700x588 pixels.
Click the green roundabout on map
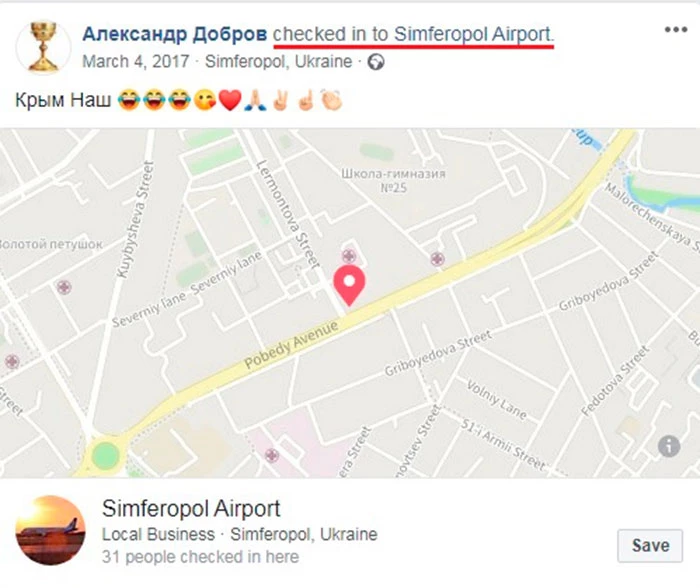point(105,456)
